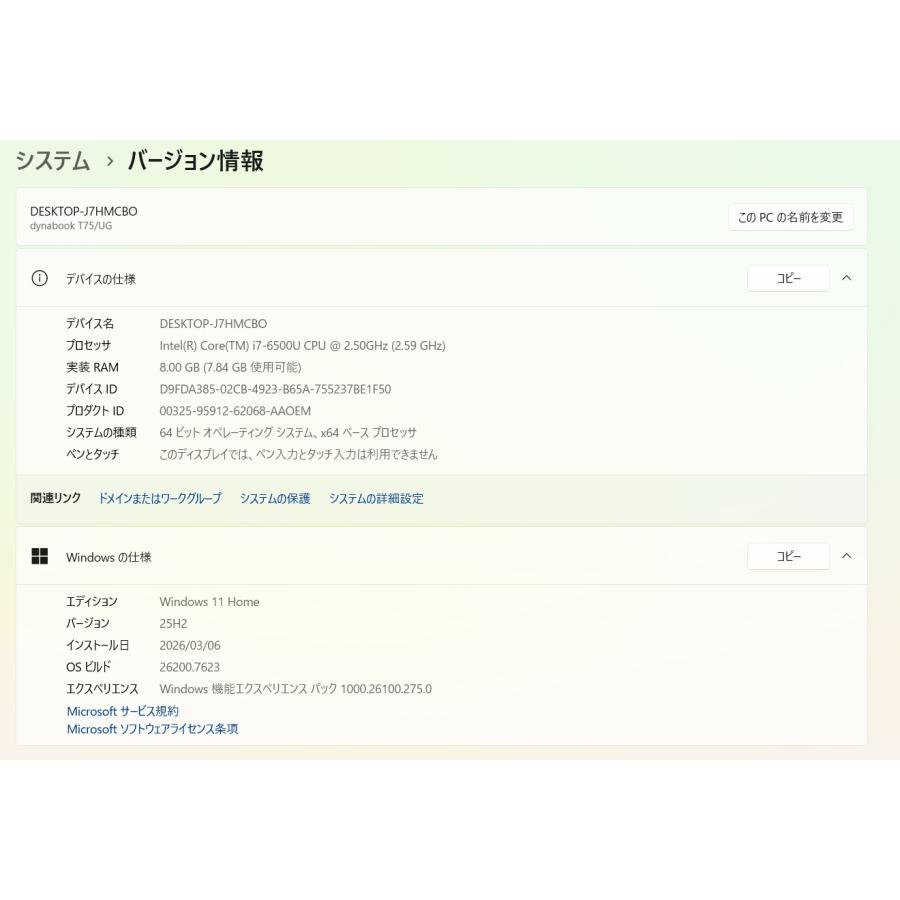Open ドメインまたはワークグループ link
Image resolution: width=900 pixels, height=900 pixels.
click(x=160, y=498)
